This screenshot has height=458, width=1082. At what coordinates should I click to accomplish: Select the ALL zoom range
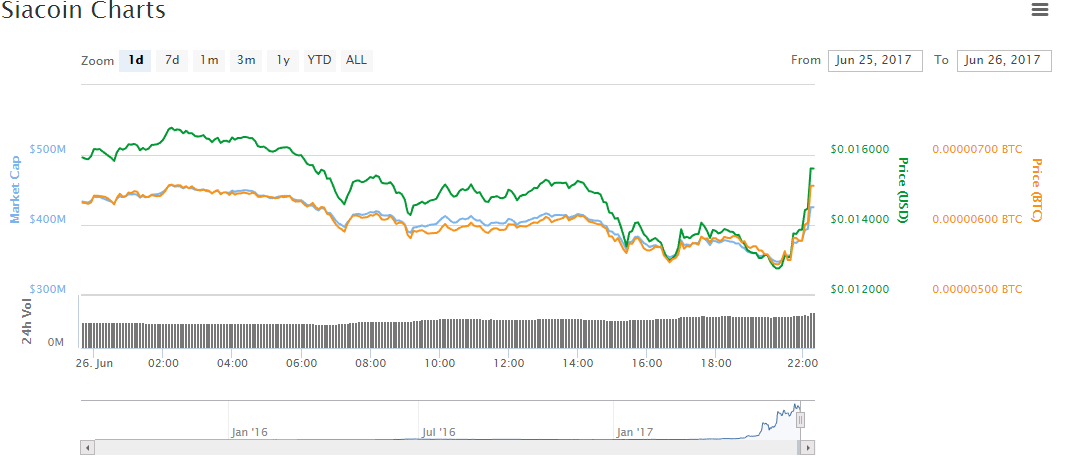(357, 61)
